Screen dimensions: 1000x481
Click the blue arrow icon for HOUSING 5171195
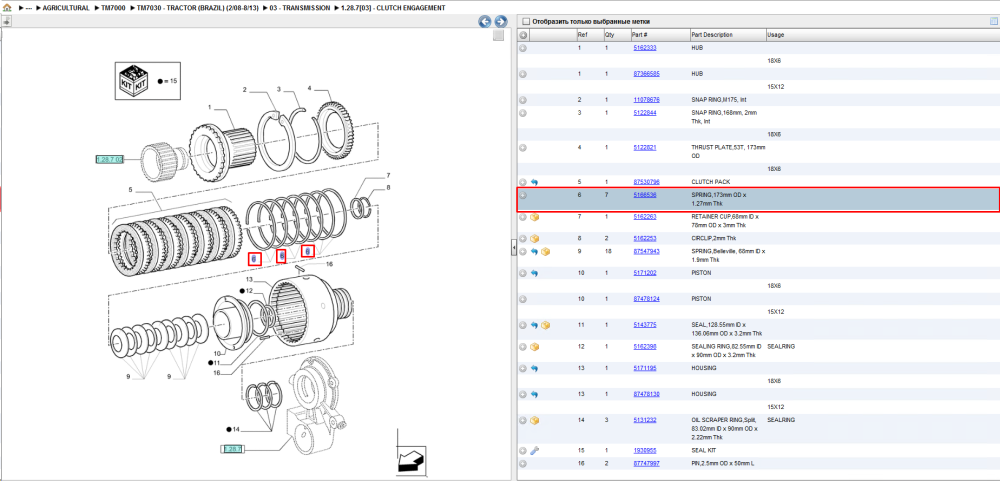[534, 368]
